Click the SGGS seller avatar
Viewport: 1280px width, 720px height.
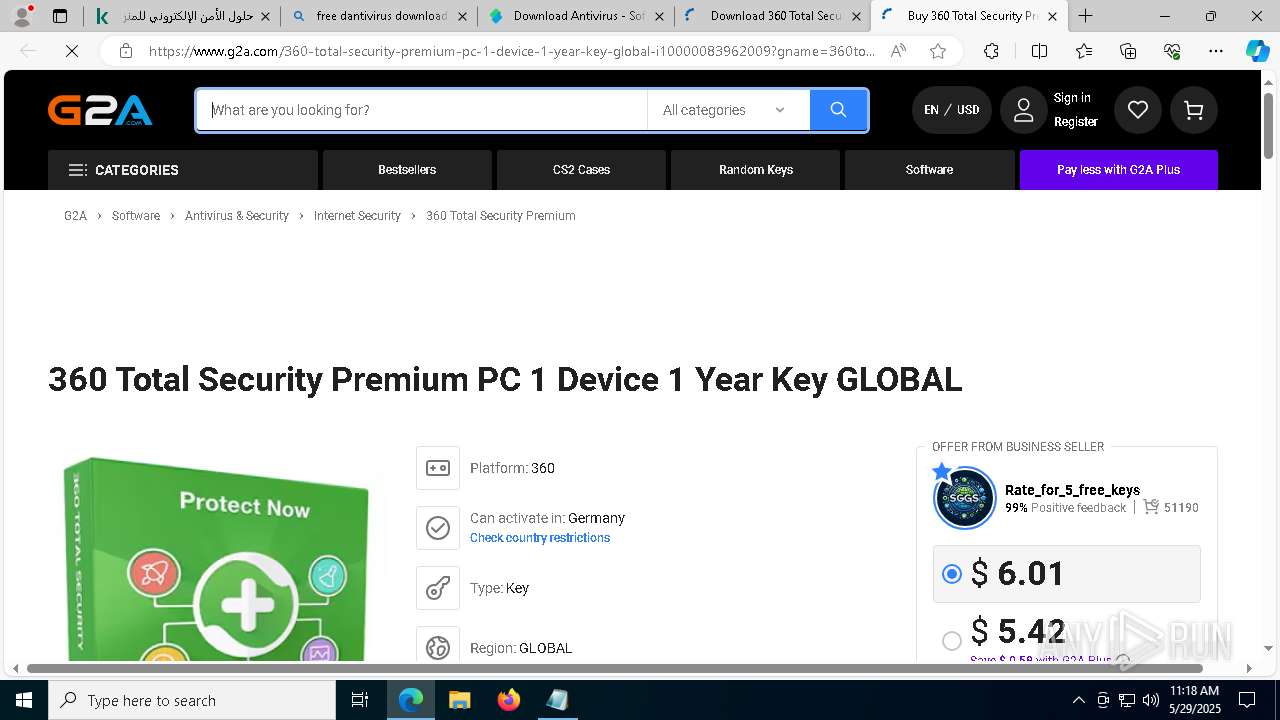[965, 498]
